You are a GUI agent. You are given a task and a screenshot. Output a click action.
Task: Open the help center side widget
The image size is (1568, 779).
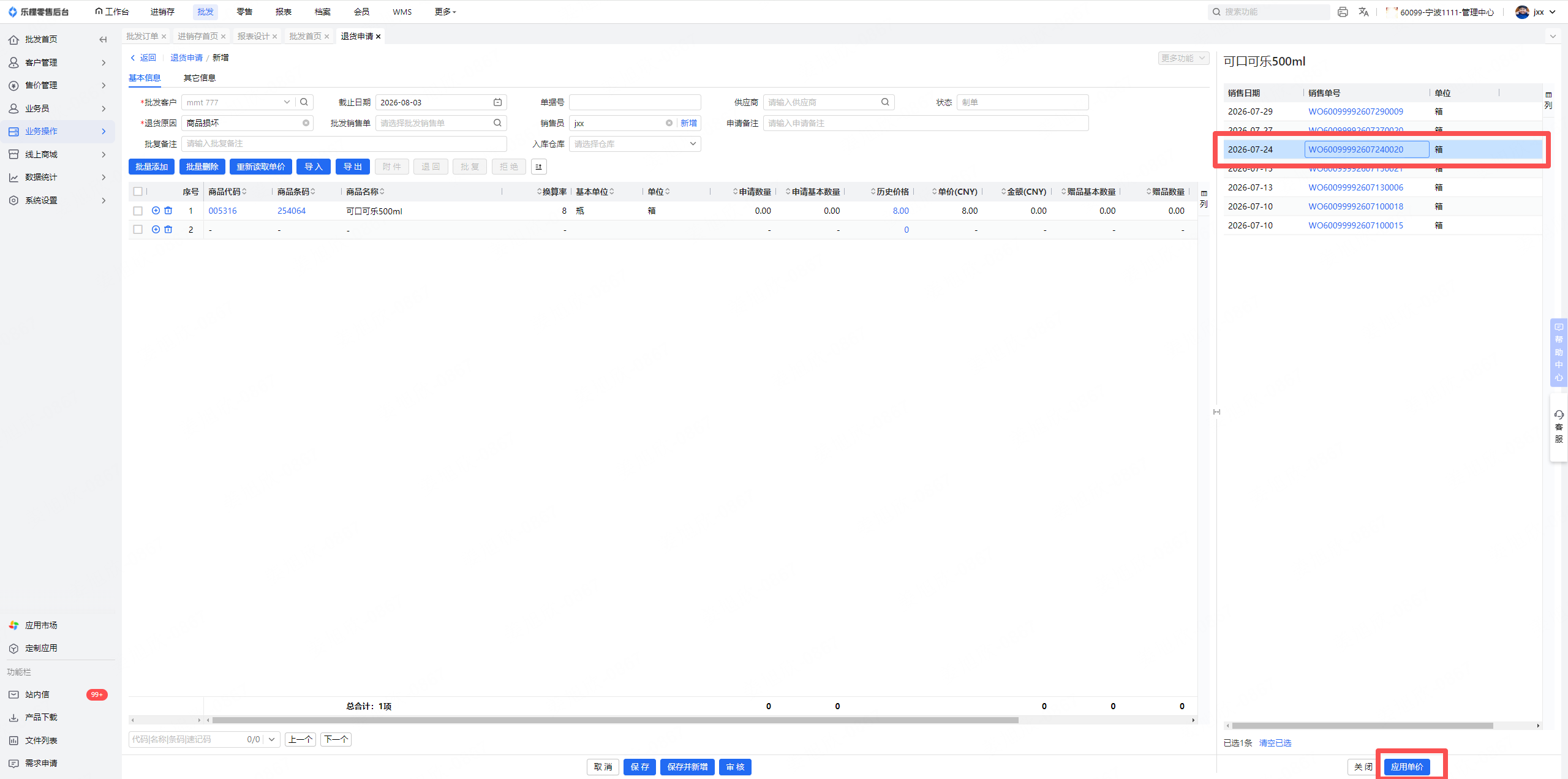(x=1559, y=352)
